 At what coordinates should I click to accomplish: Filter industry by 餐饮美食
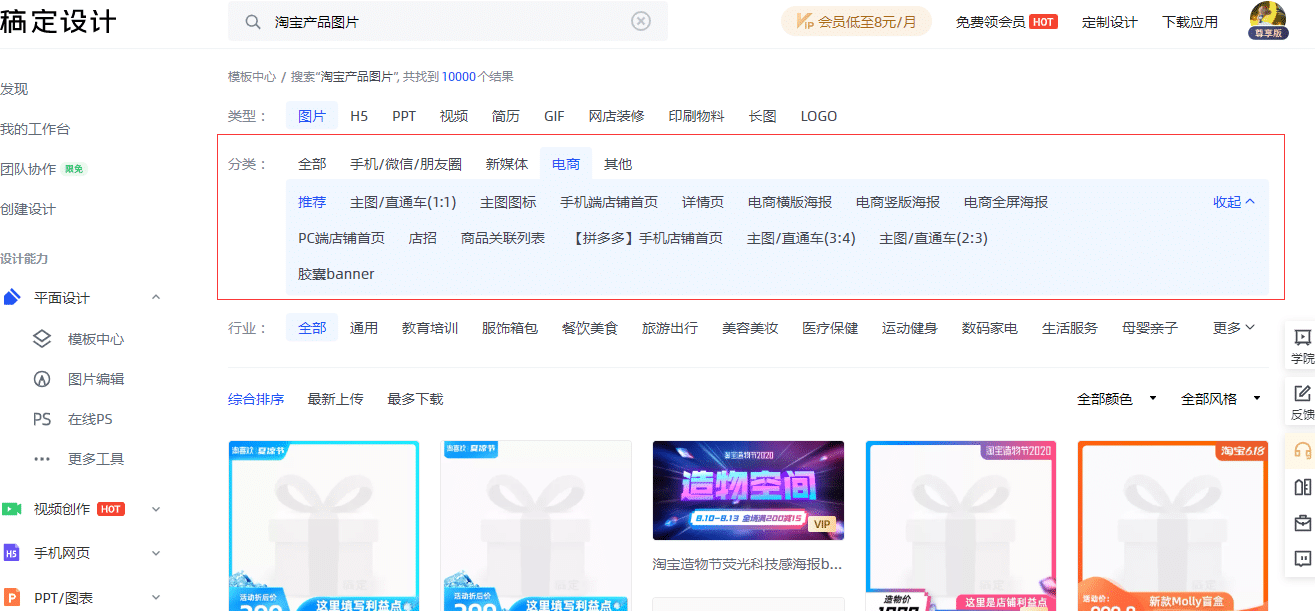tap(590, 328)
